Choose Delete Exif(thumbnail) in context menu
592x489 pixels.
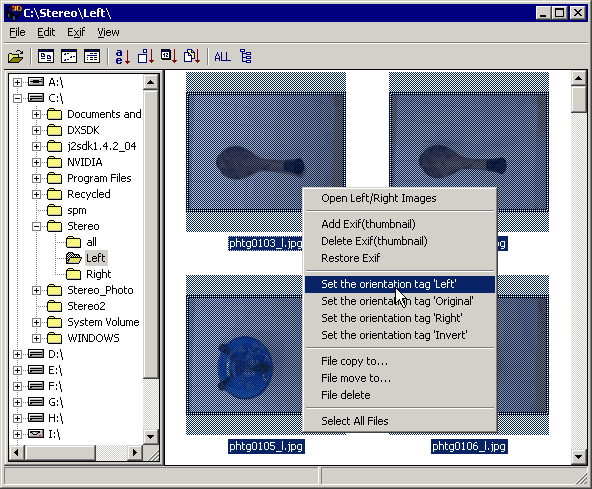pyautogui.click(x=400, y=241)
